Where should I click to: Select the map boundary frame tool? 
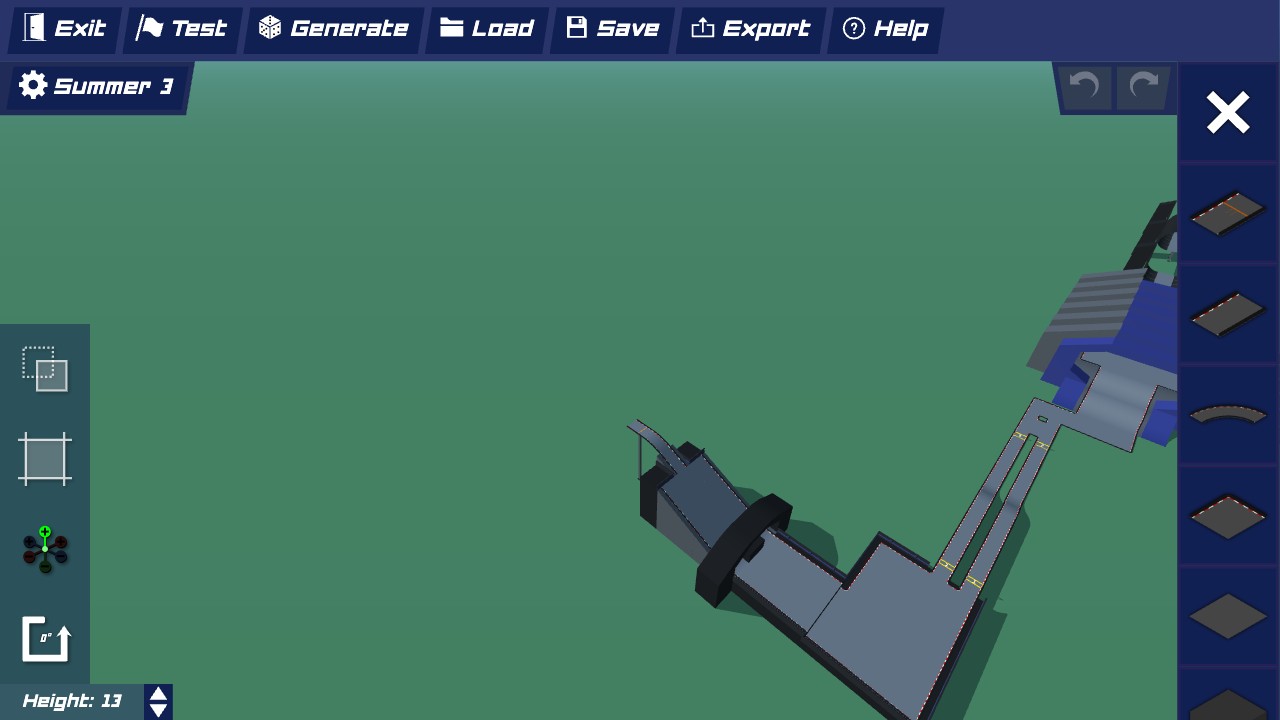[44, 459]
